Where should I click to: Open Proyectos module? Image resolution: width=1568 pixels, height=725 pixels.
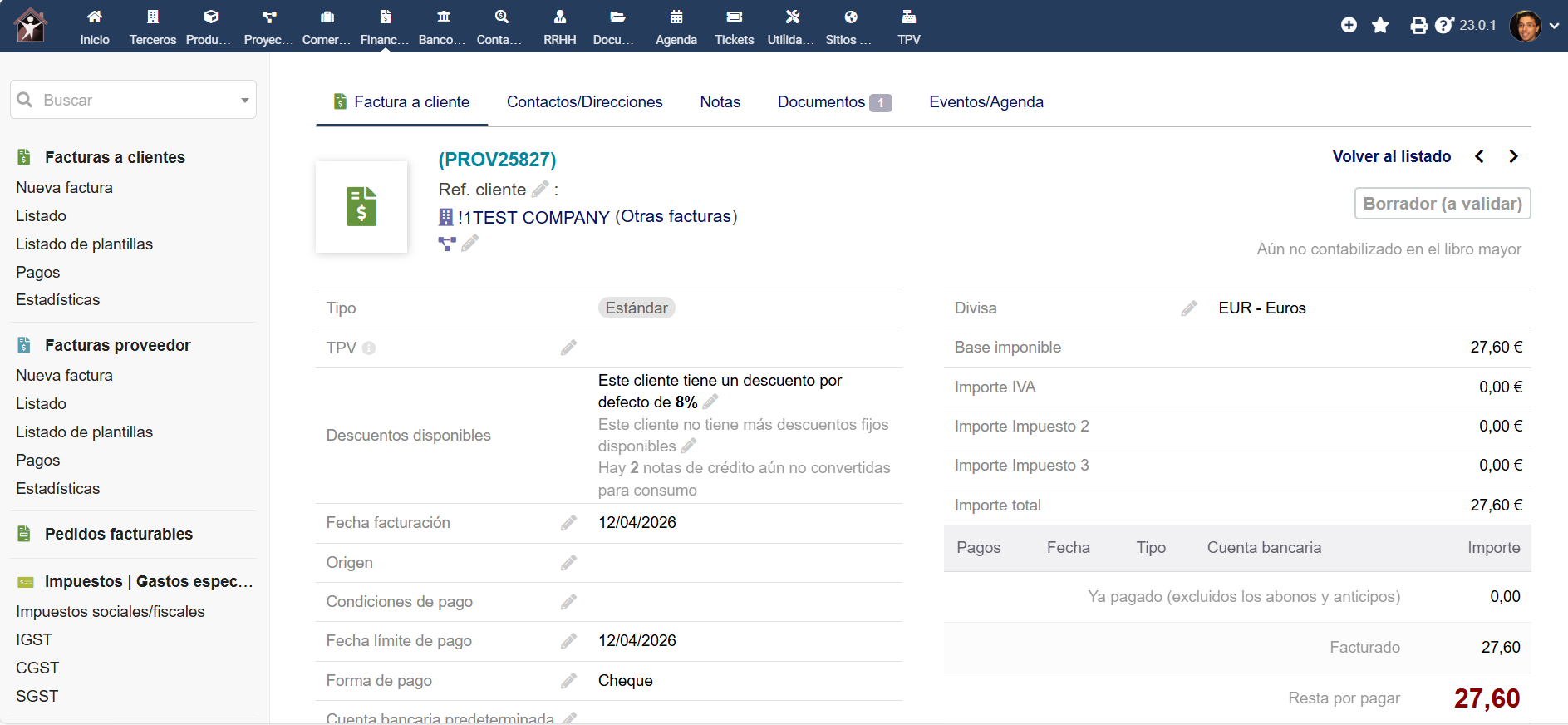pos(268,27)
